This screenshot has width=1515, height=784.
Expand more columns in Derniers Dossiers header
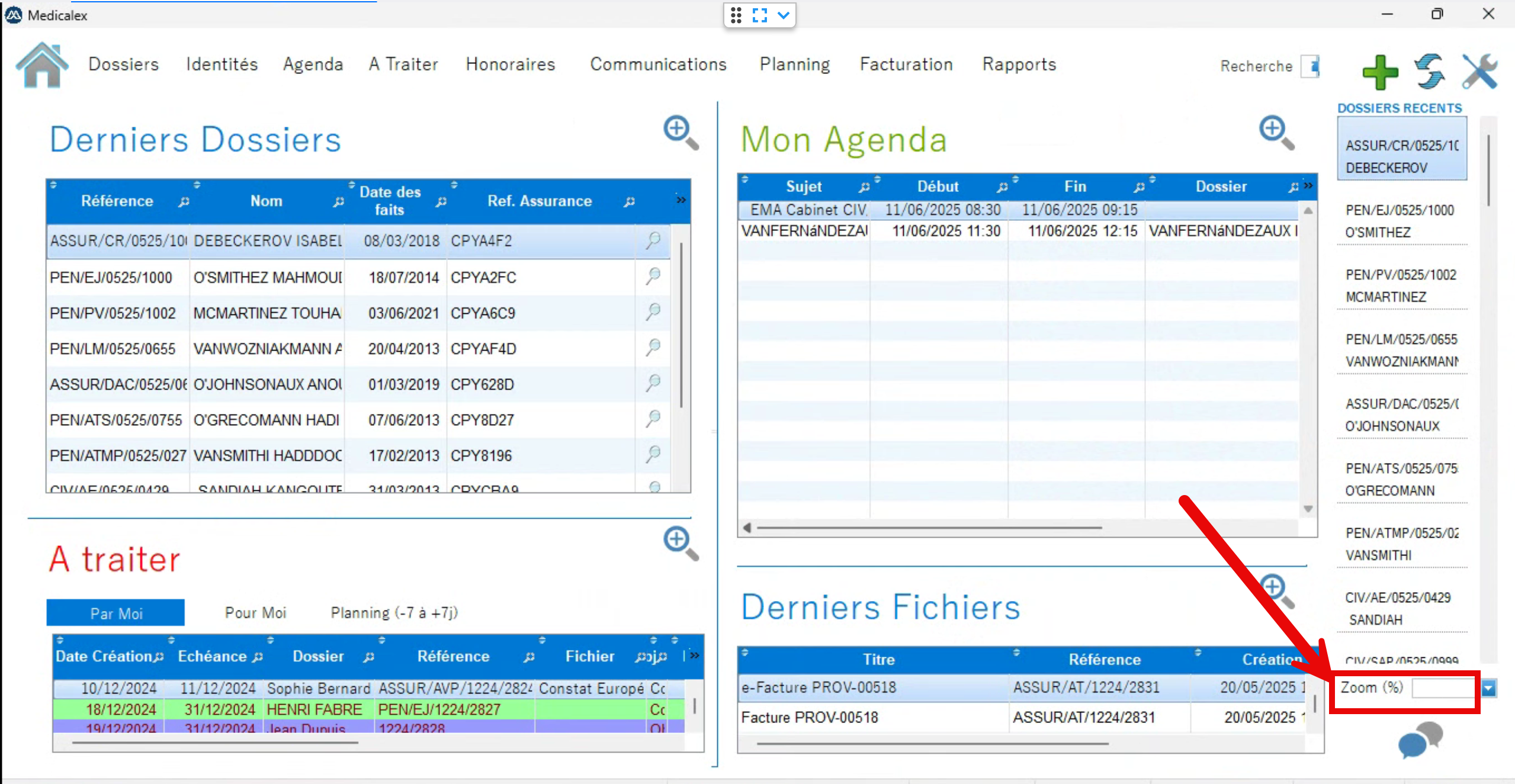[681, 200]
